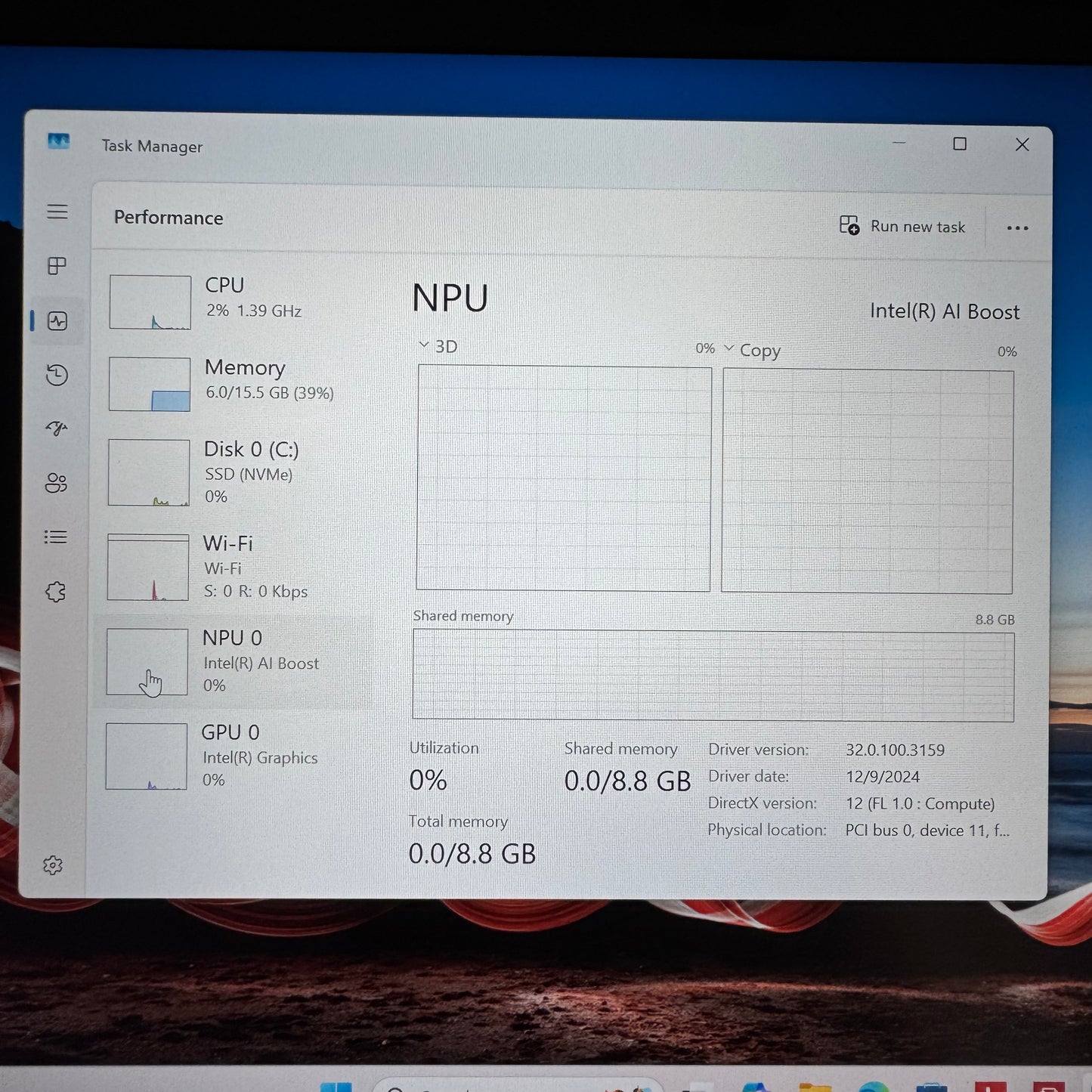The width and height of the screenshot is (1092, 1092).
Task: Open the Details page icon
Action: tap(56, 537)
